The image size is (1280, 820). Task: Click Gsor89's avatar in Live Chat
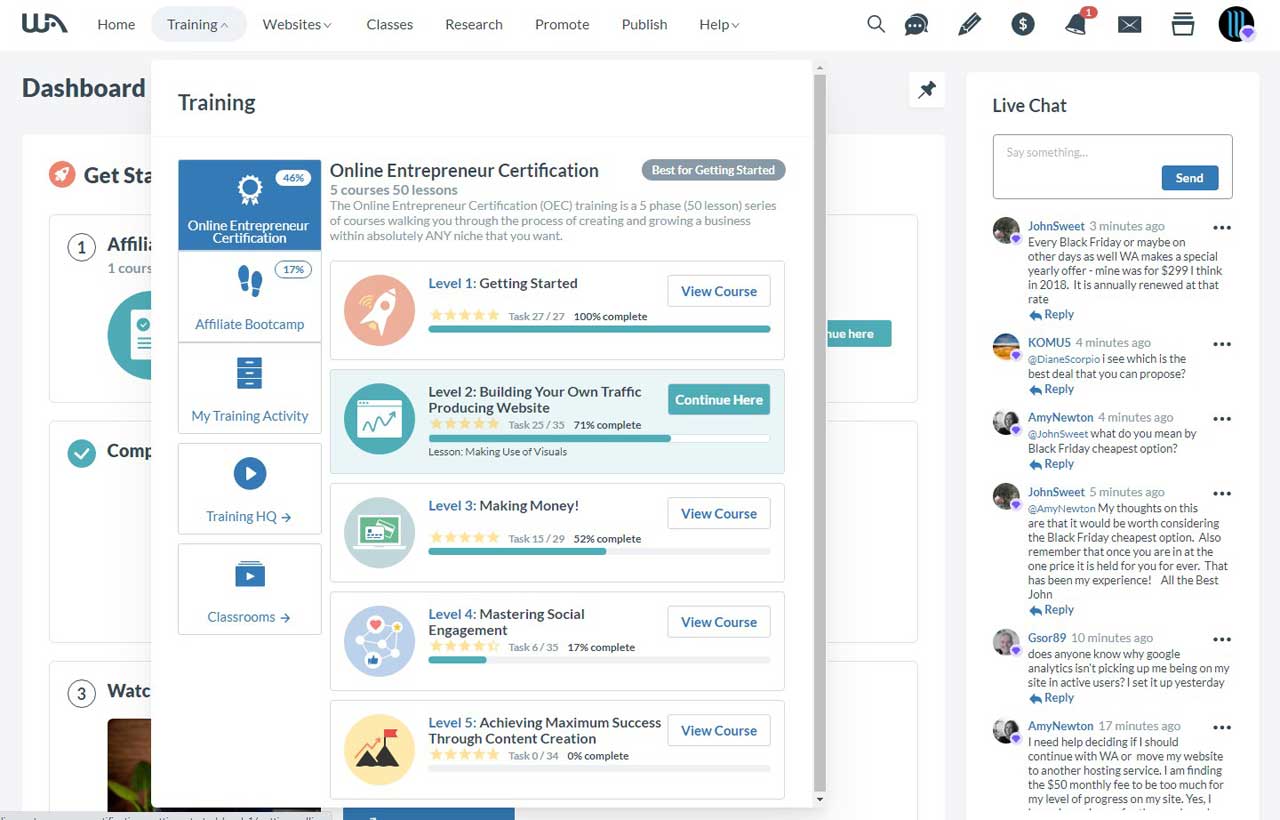(x=1006, y=642)
